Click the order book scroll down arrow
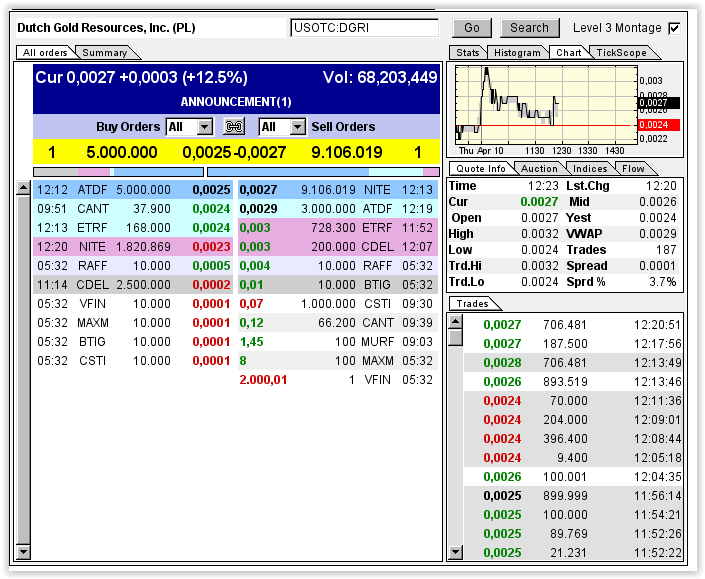 [23, 552]
